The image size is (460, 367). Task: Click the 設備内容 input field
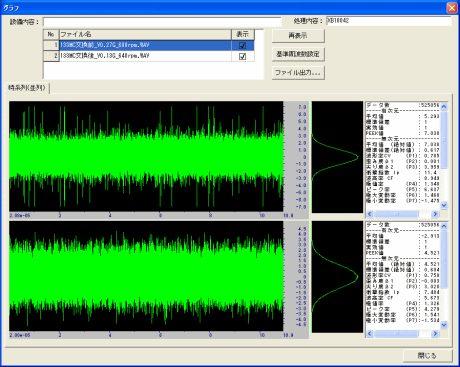pos(162,22)
